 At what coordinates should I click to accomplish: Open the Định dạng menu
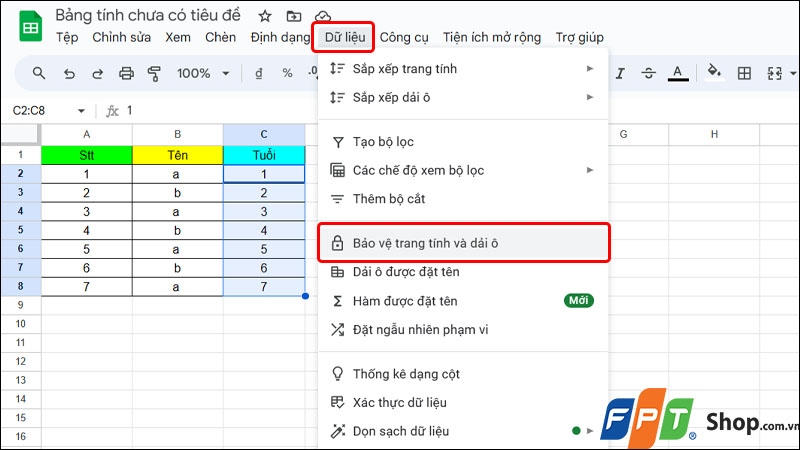pos(280,38)
